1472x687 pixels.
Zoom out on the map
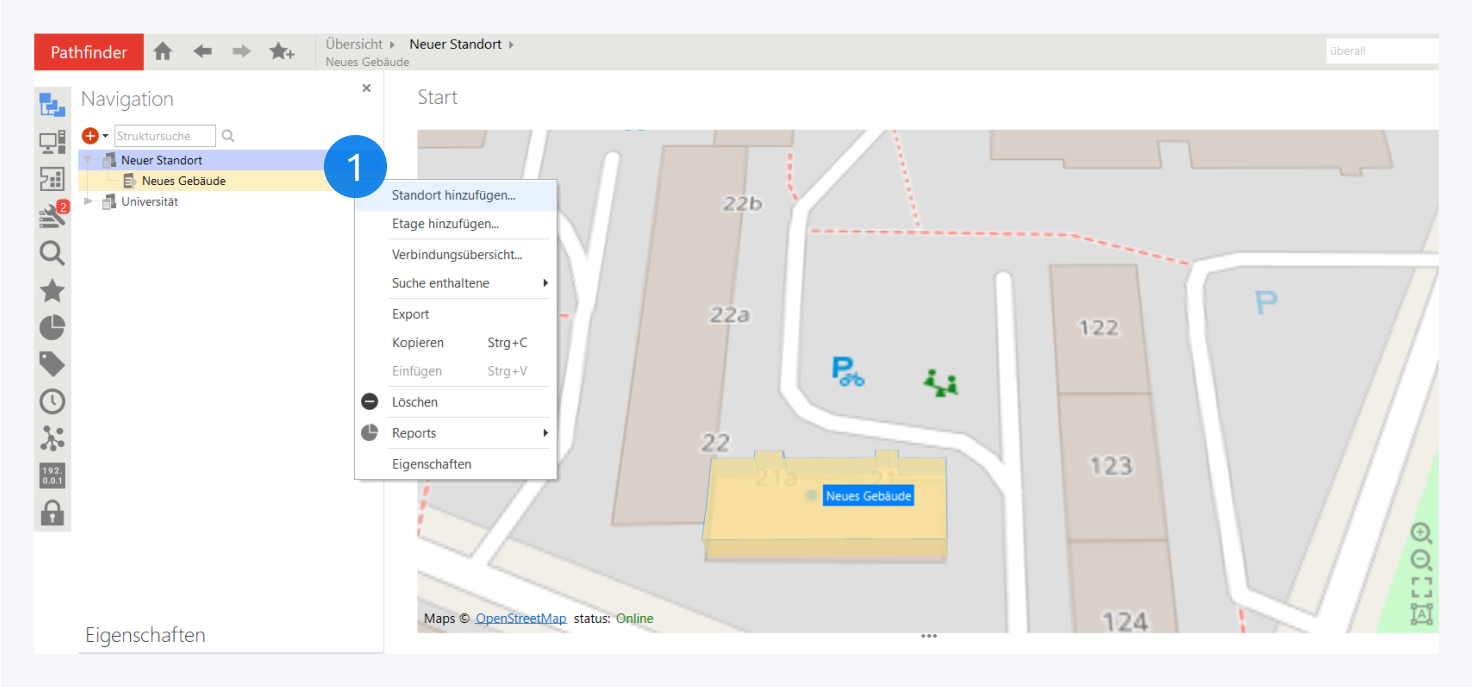(1421, 560)
